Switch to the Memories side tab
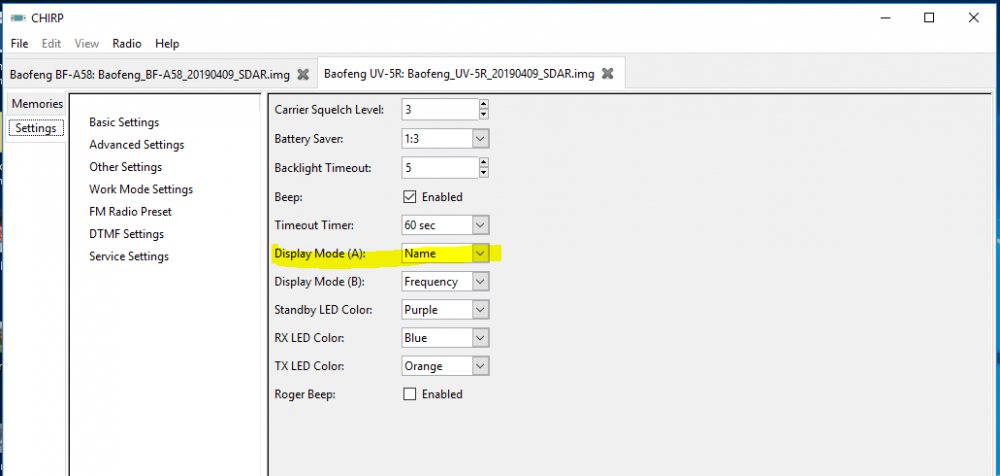 coord(37,103)
